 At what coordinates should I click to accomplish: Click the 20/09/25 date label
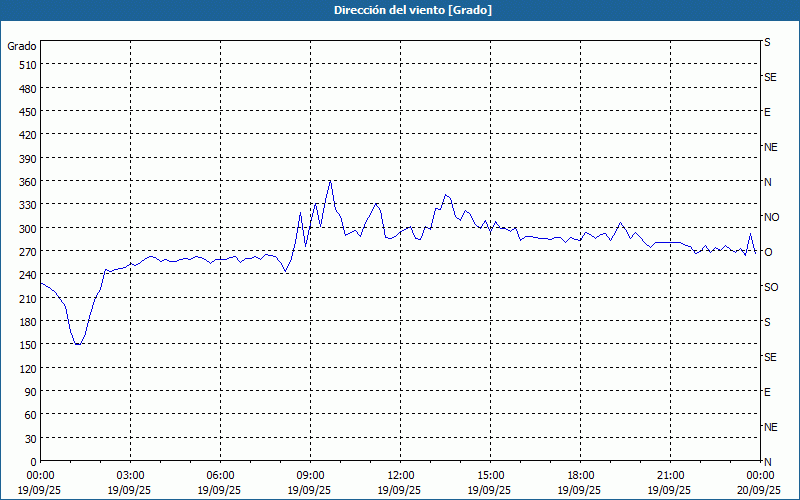pyautogui.click(x=758, y=490)
